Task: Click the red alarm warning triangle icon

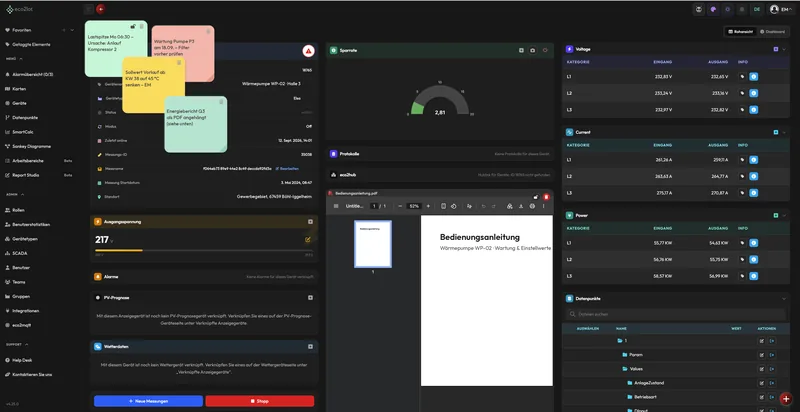Action: coord(308,50)
